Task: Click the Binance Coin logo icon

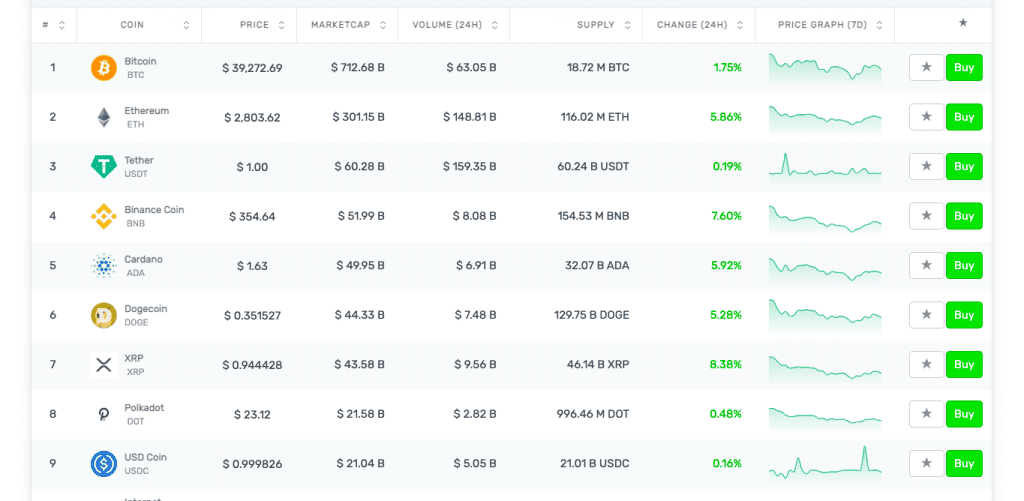Action: [x=104, y=216]
